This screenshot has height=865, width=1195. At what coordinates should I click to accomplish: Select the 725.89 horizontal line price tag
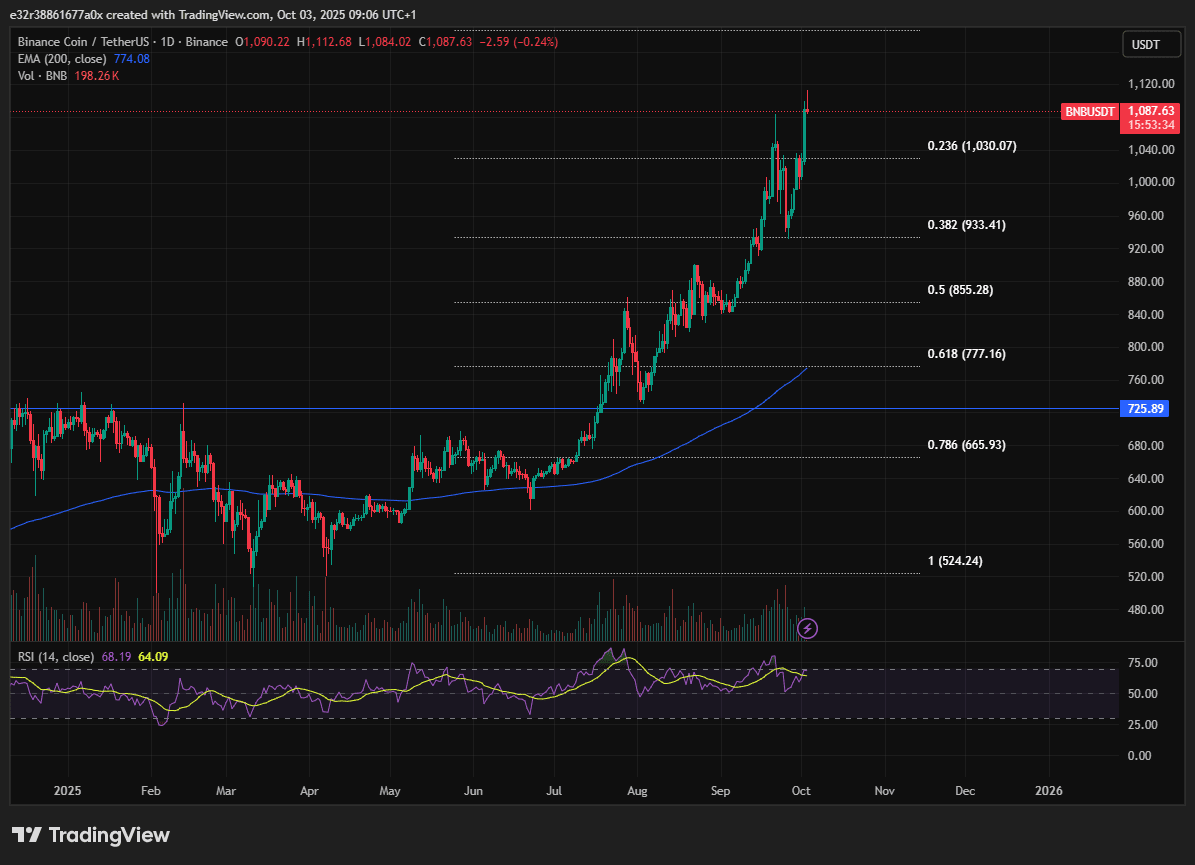pyautogui.click(x=1145, y=408)
